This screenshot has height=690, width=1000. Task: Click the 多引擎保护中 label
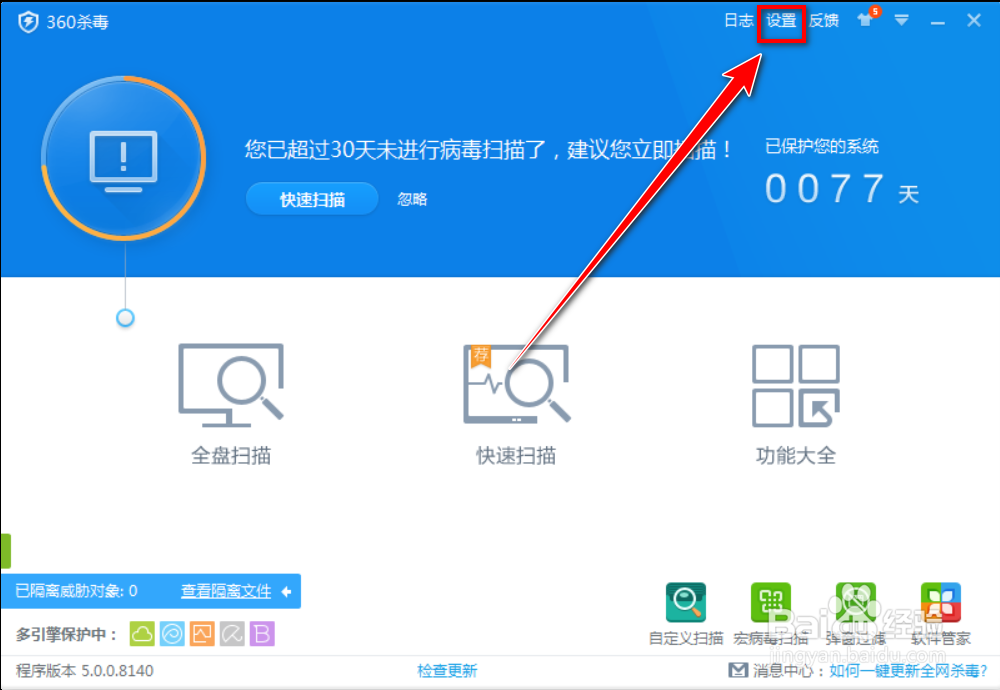tap(67, 635)
